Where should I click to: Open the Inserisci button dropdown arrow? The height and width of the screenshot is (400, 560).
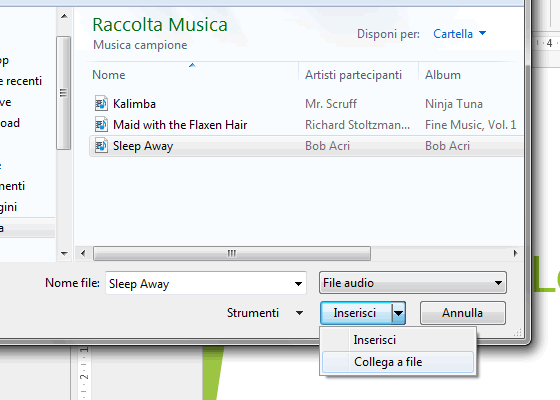398,313
